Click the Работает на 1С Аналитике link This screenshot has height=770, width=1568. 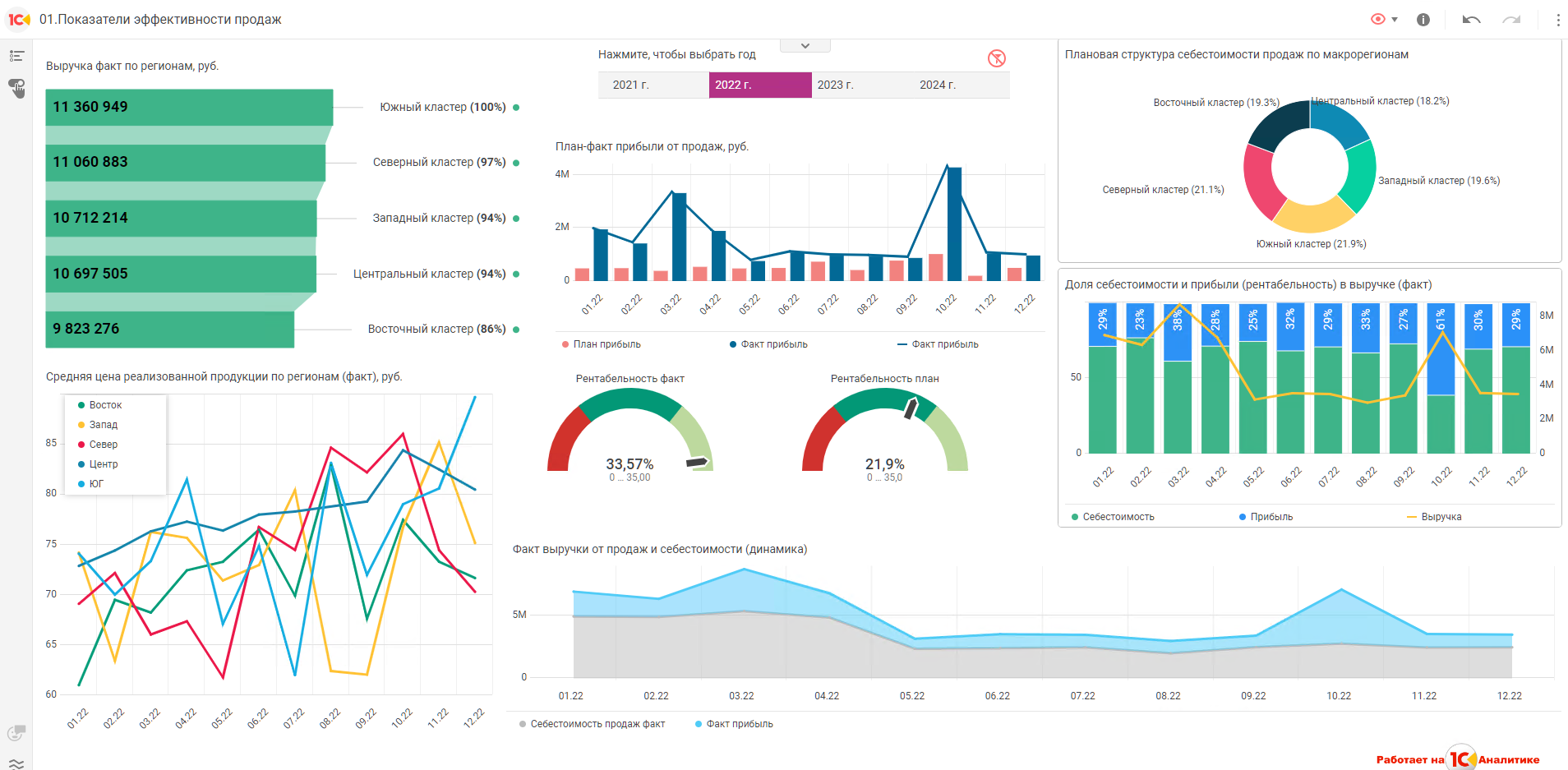(1458, 759)
